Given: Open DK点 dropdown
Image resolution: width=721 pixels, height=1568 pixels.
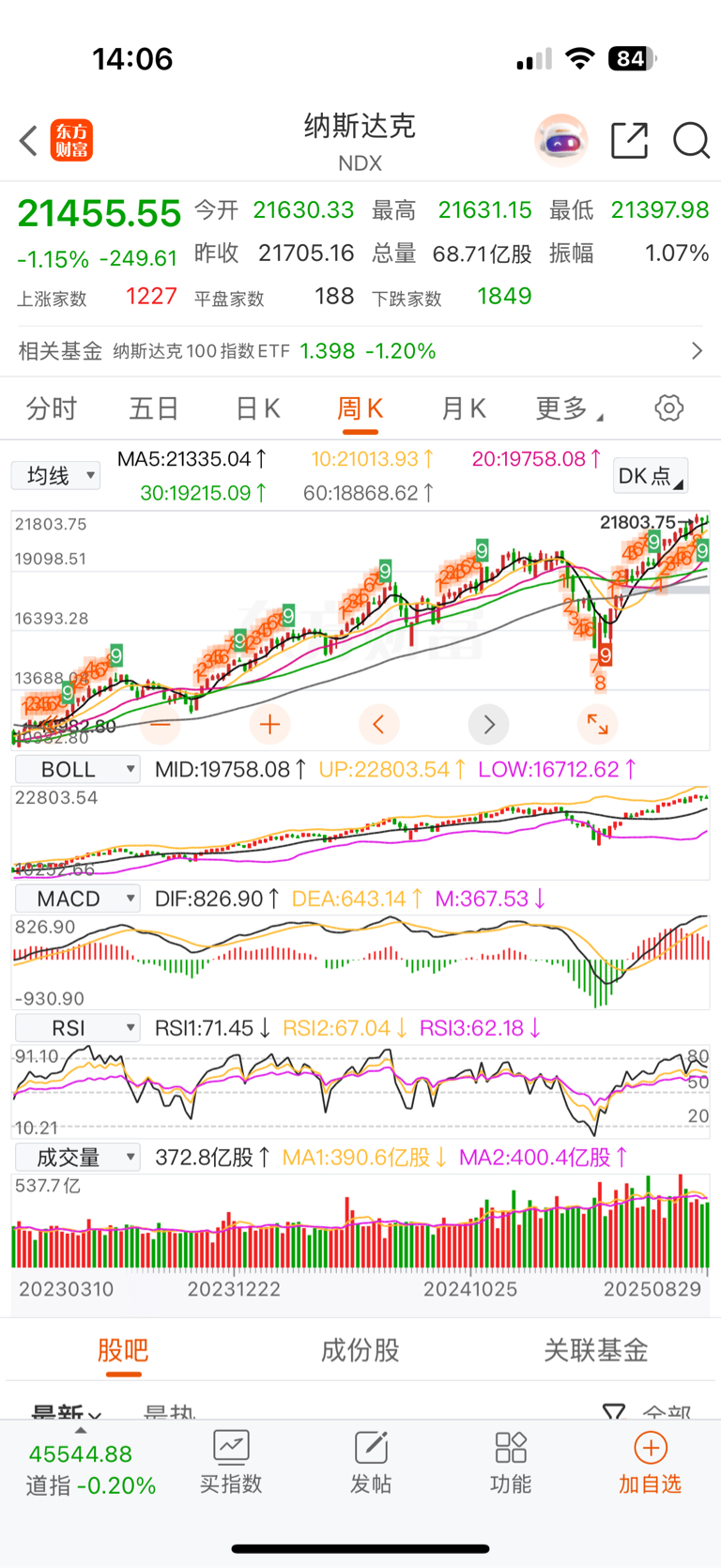Looking at the screenshot, I should click(651, 475).
